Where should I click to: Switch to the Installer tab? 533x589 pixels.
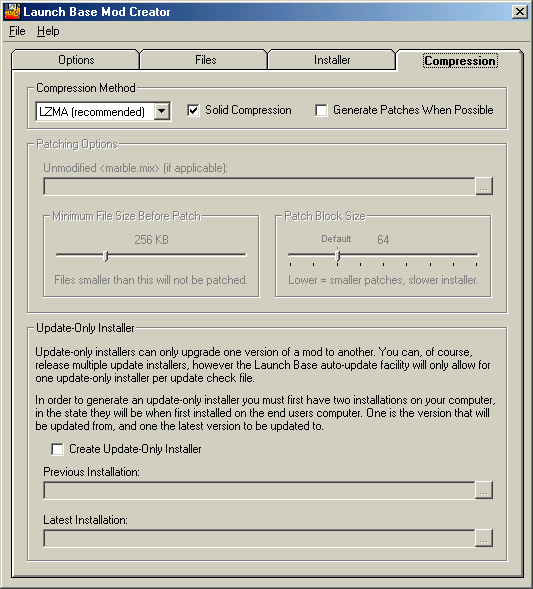332,60
